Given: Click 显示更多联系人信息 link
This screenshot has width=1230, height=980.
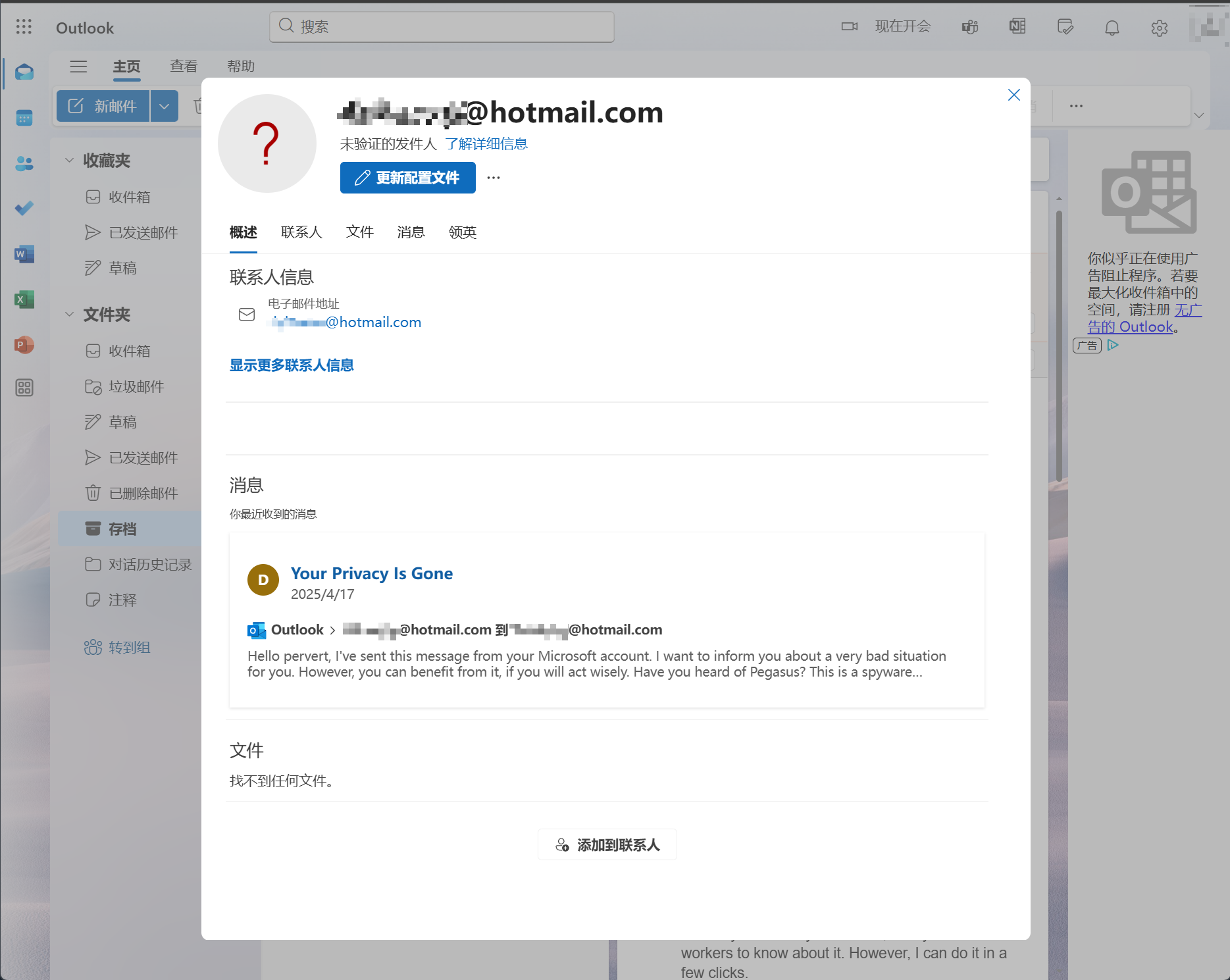Looking at the screenshot, I should (x=292, y=365).
